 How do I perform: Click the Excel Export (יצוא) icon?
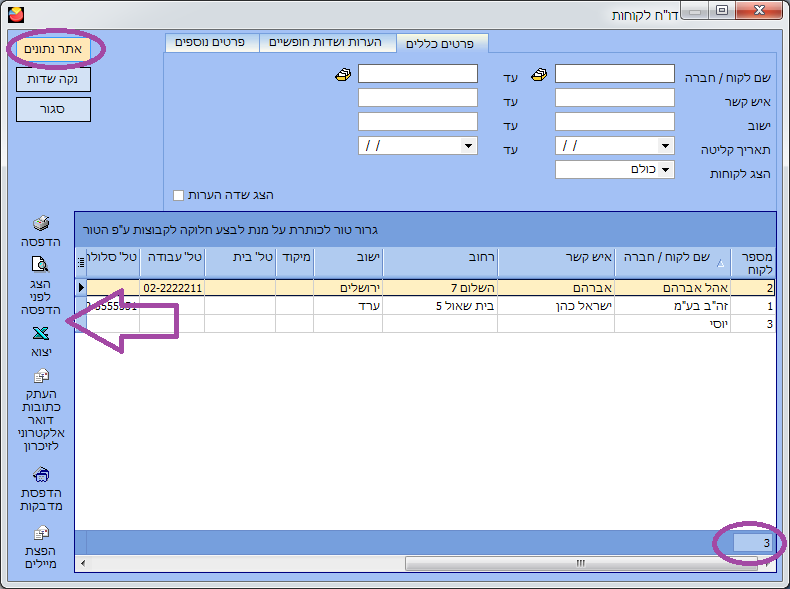41,334
